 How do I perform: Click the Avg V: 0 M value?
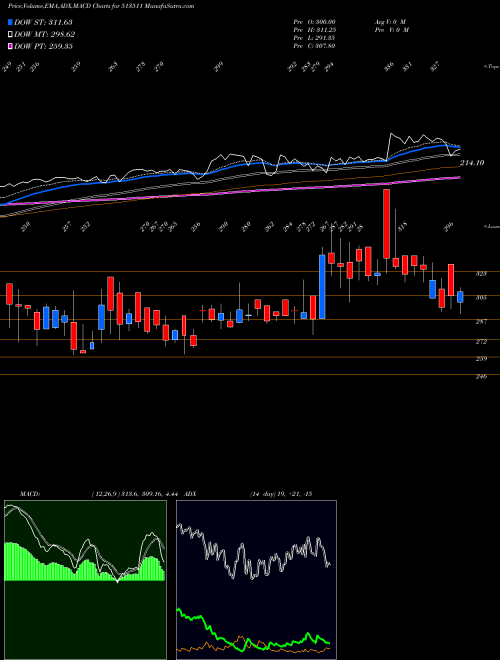(389, 22)
